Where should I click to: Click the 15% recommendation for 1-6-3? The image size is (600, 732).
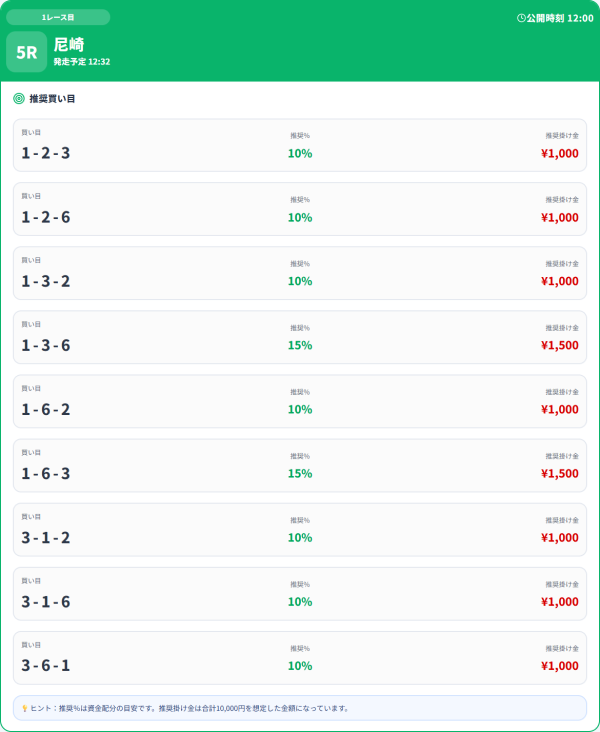pyautogui.click(x=300, y=473)
